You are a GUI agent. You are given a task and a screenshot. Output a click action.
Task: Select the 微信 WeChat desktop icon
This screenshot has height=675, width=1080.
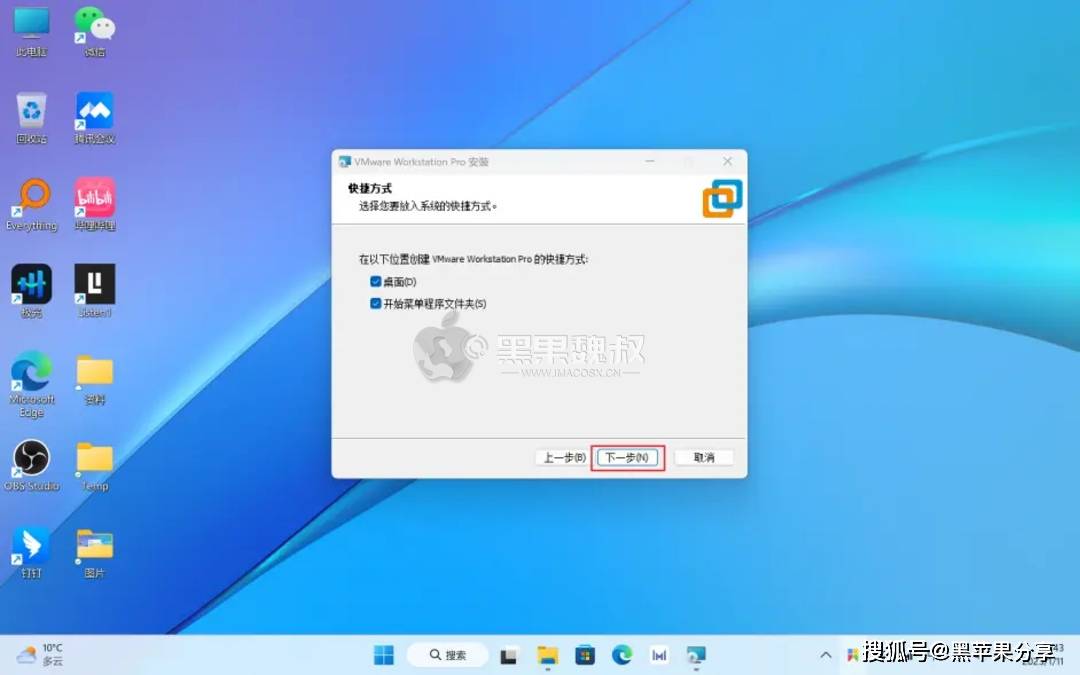95,32
